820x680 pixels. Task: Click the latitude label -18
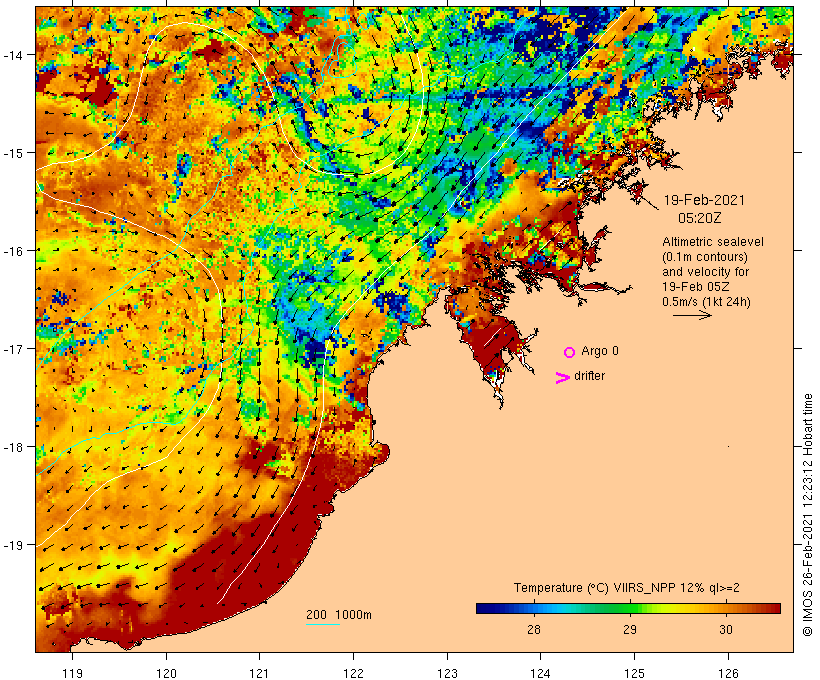pyautogui.click(x=12, y=447)
